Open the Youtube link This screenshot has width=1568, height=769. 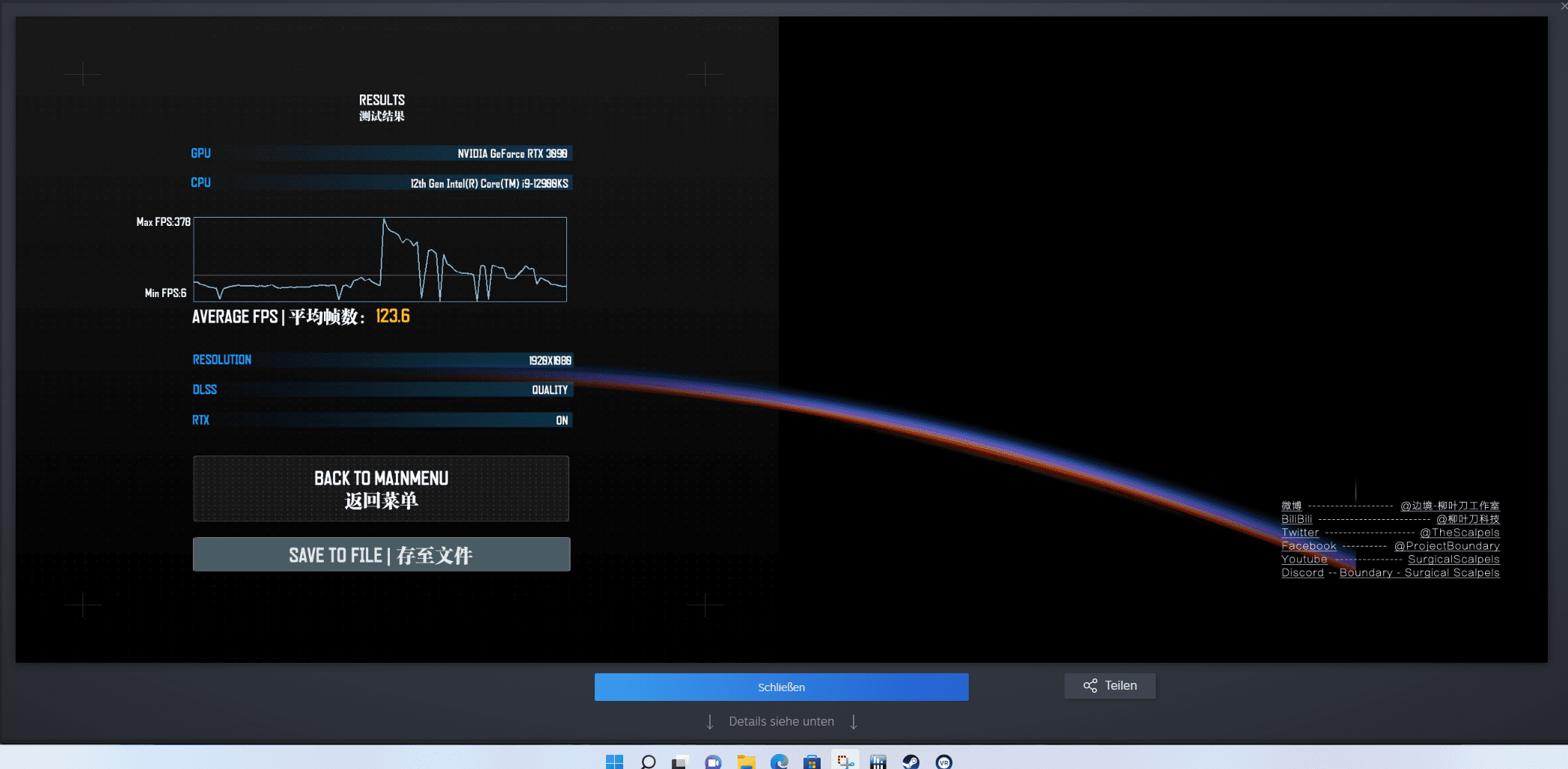(1304, 560)
